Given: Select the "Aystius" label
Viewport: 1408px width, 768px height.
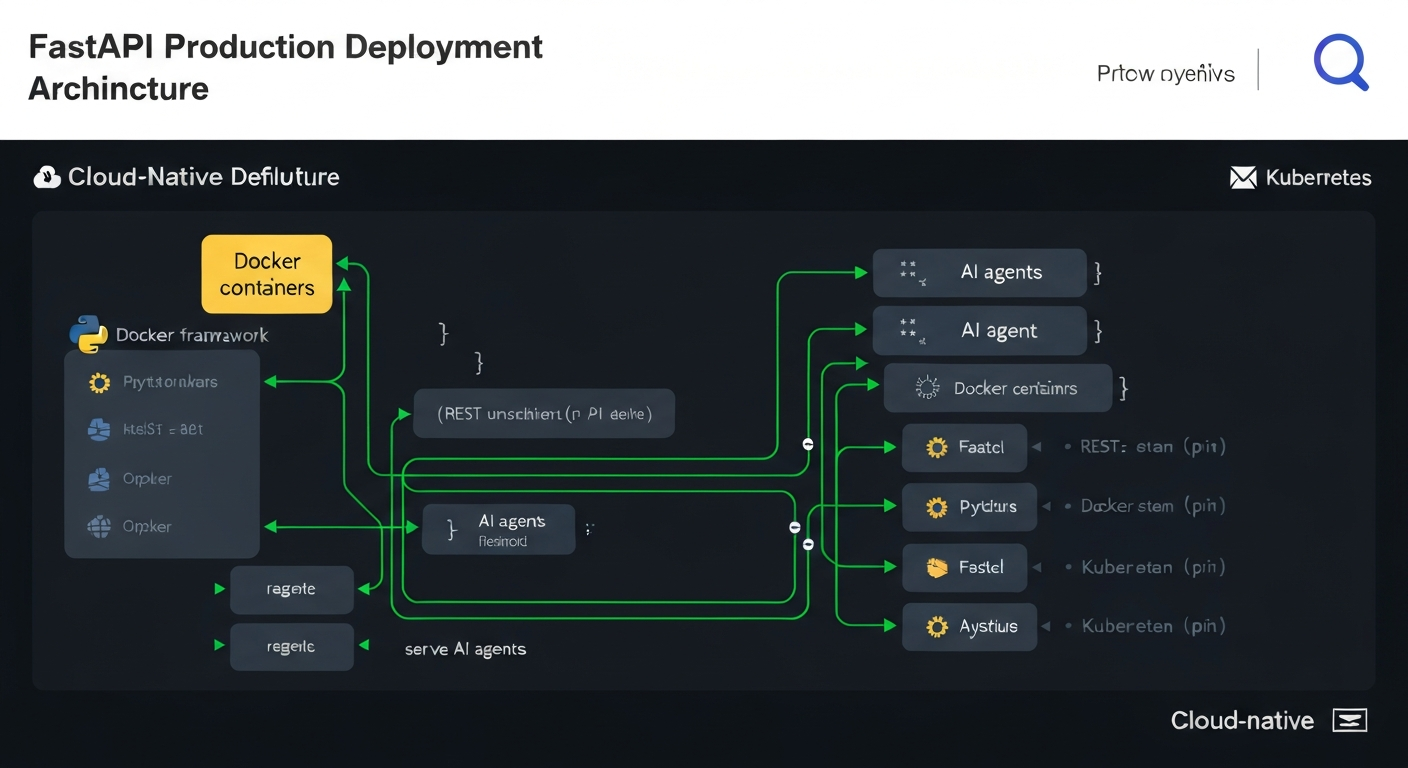Looking at the screenshot, I should (988, 626).
